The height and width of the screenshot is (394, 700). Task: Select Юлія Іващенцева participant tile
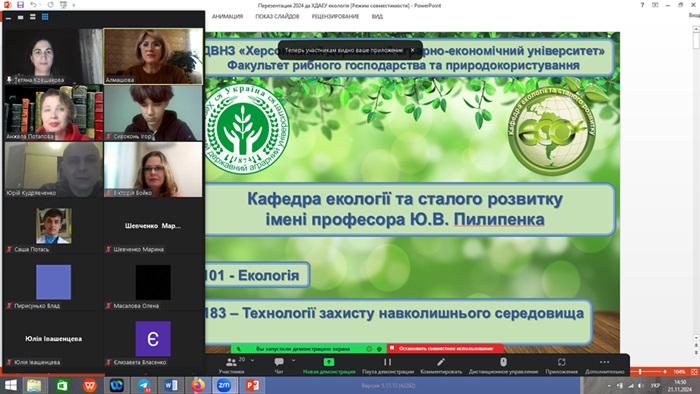coord(54,339)
